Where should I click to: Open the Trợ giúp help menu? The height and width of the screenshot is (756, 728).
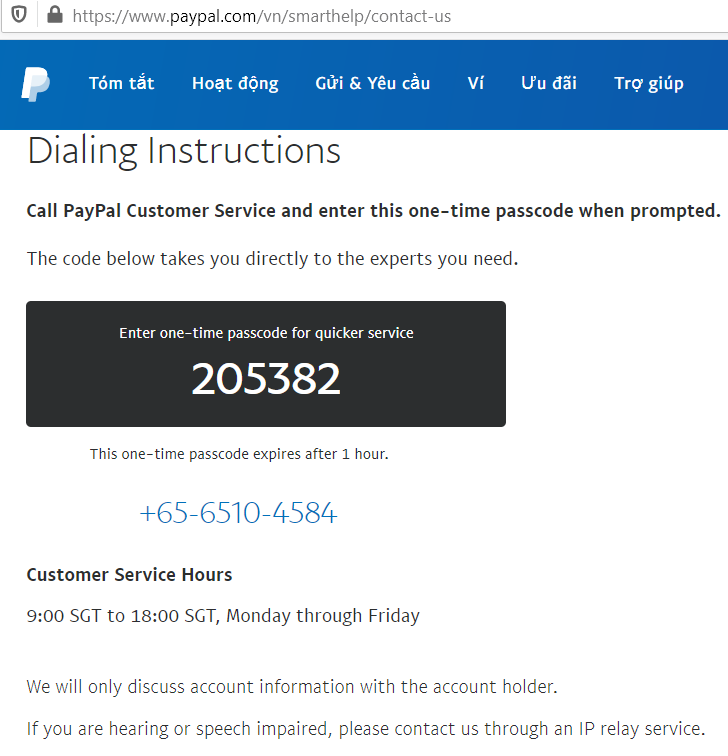[649, 84]
